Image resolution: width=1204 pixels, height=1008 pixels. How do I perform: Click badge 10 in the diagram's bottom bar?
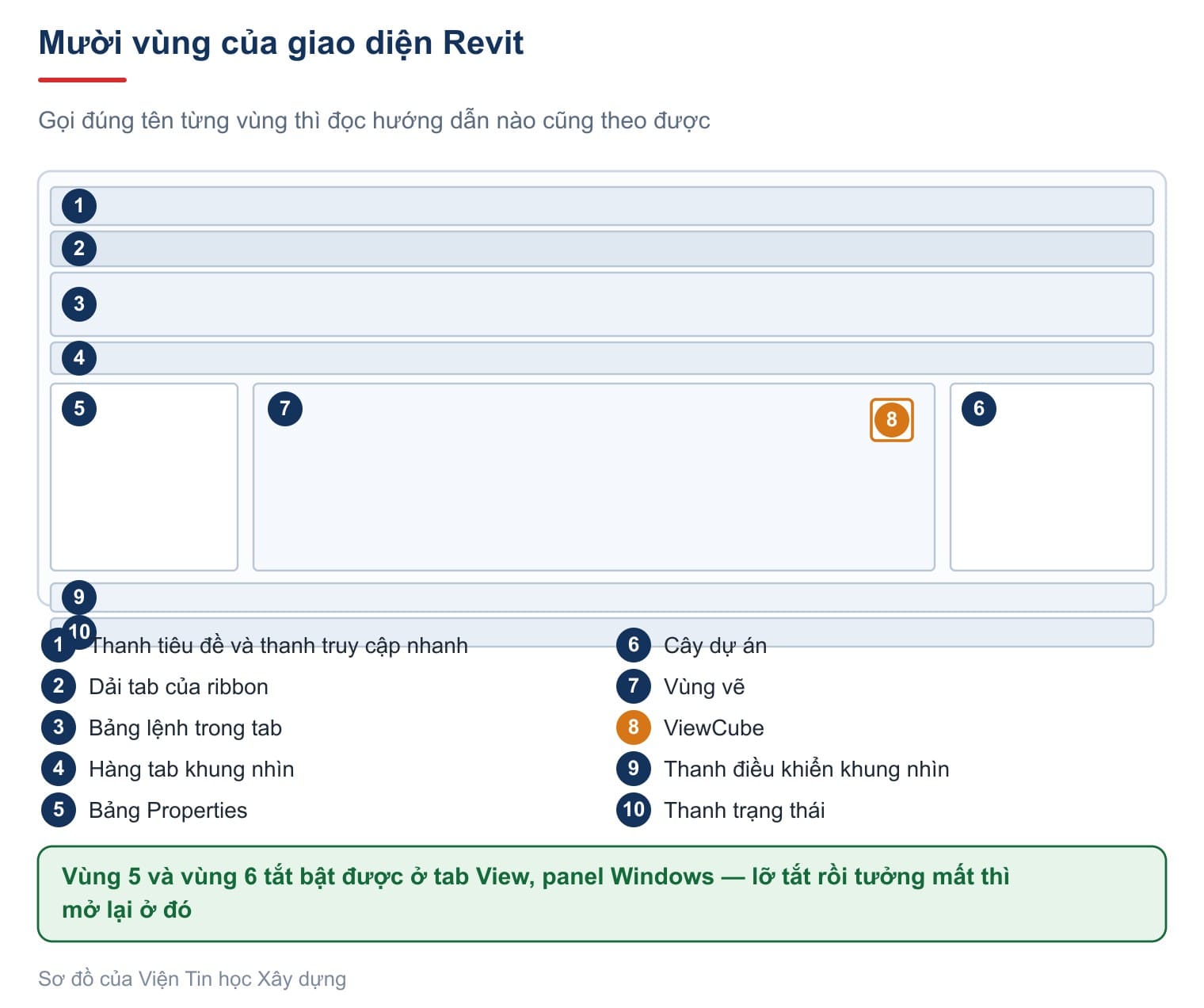[x=78, y=632]
